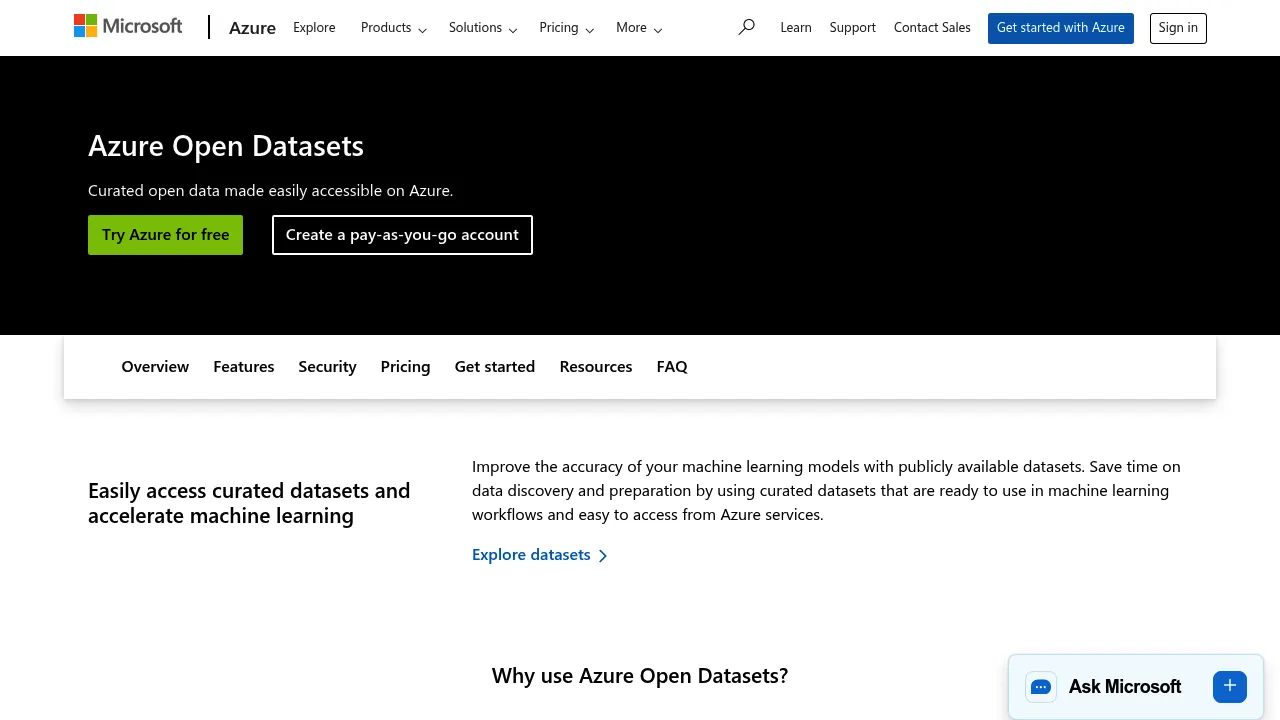Screen dimensions: 1280x720
Task: Click the Sign in button
Action: tap(1178, 28)
